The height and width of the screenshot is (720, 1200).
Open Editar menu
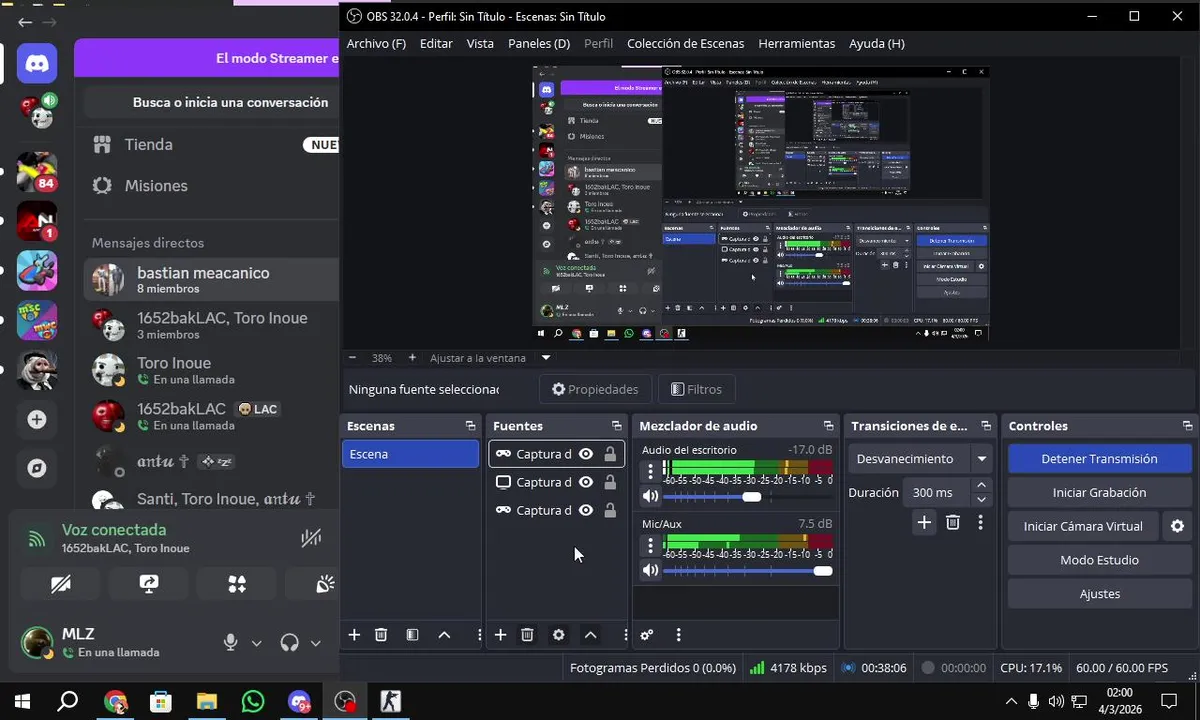click(436, 44)
